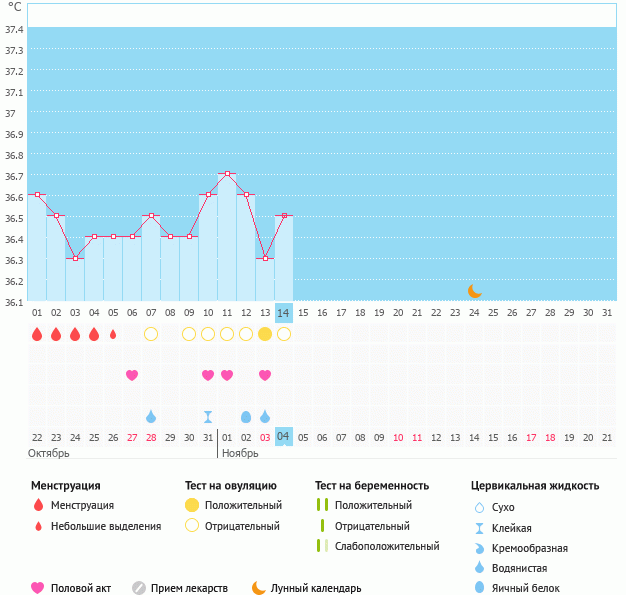This screenshot has height=595, width=626.
Task: Select the 36.7 peak temperature point on day 11
Action: (x=227, y=174)
